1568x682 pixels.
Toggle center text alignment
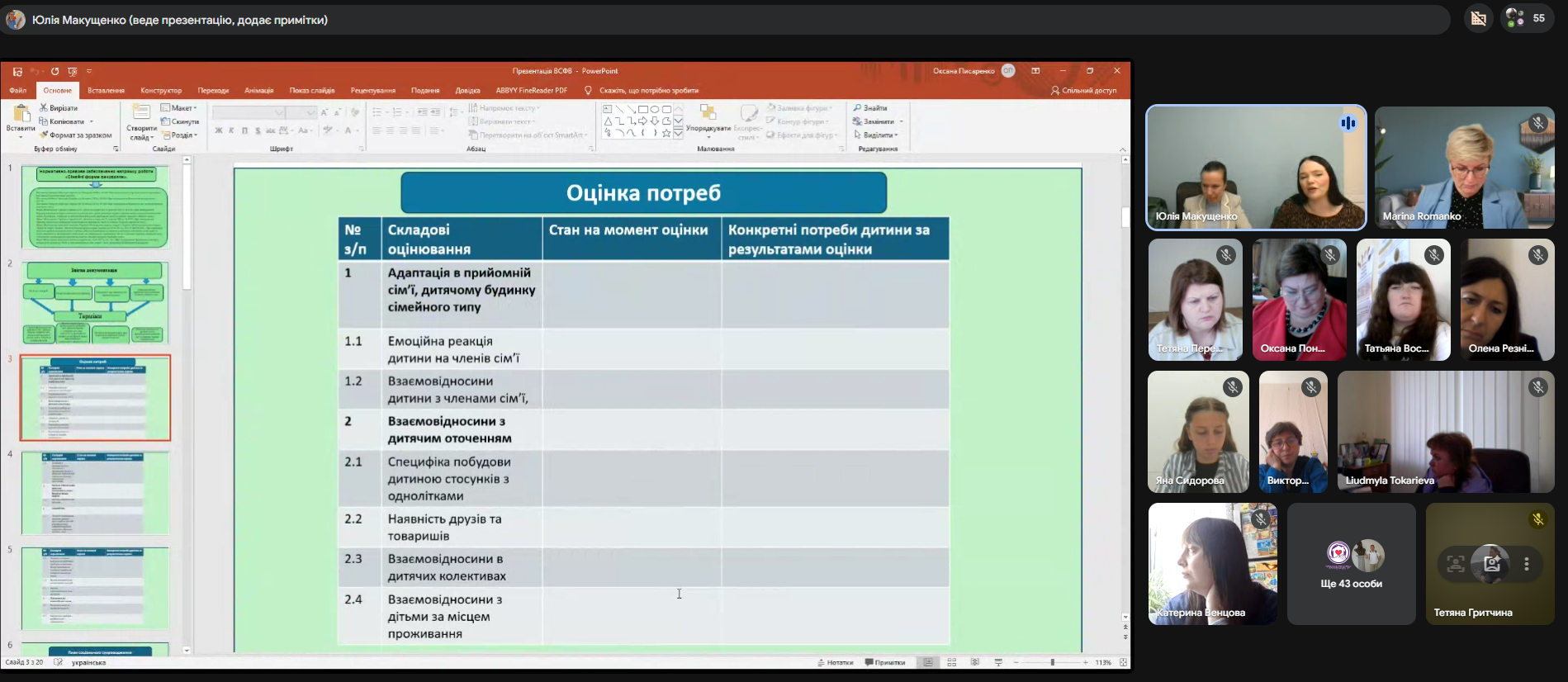pos(390,130)
